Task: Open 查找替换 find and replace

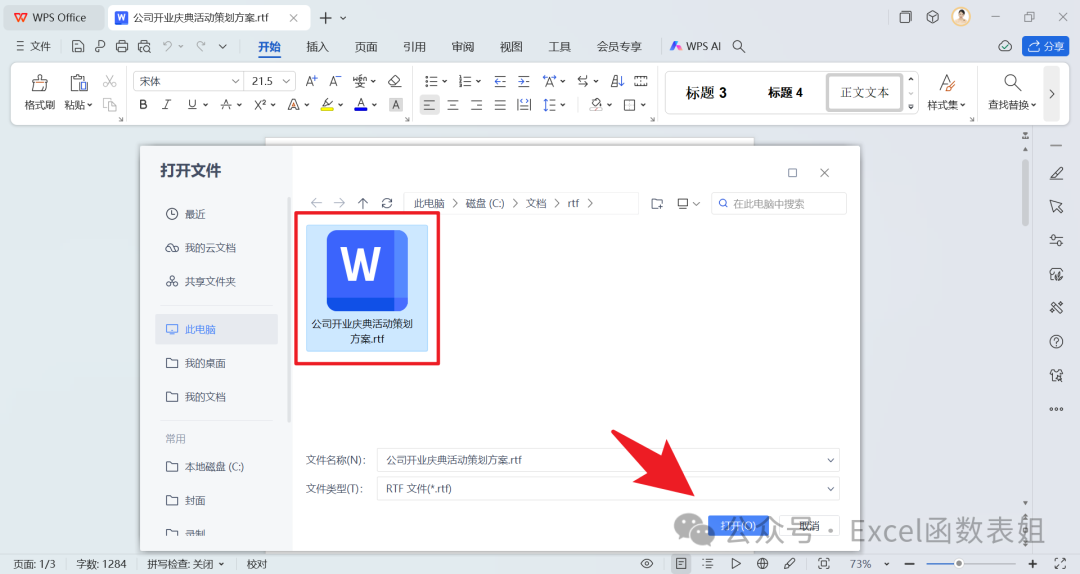Action: coord(1012,92)
